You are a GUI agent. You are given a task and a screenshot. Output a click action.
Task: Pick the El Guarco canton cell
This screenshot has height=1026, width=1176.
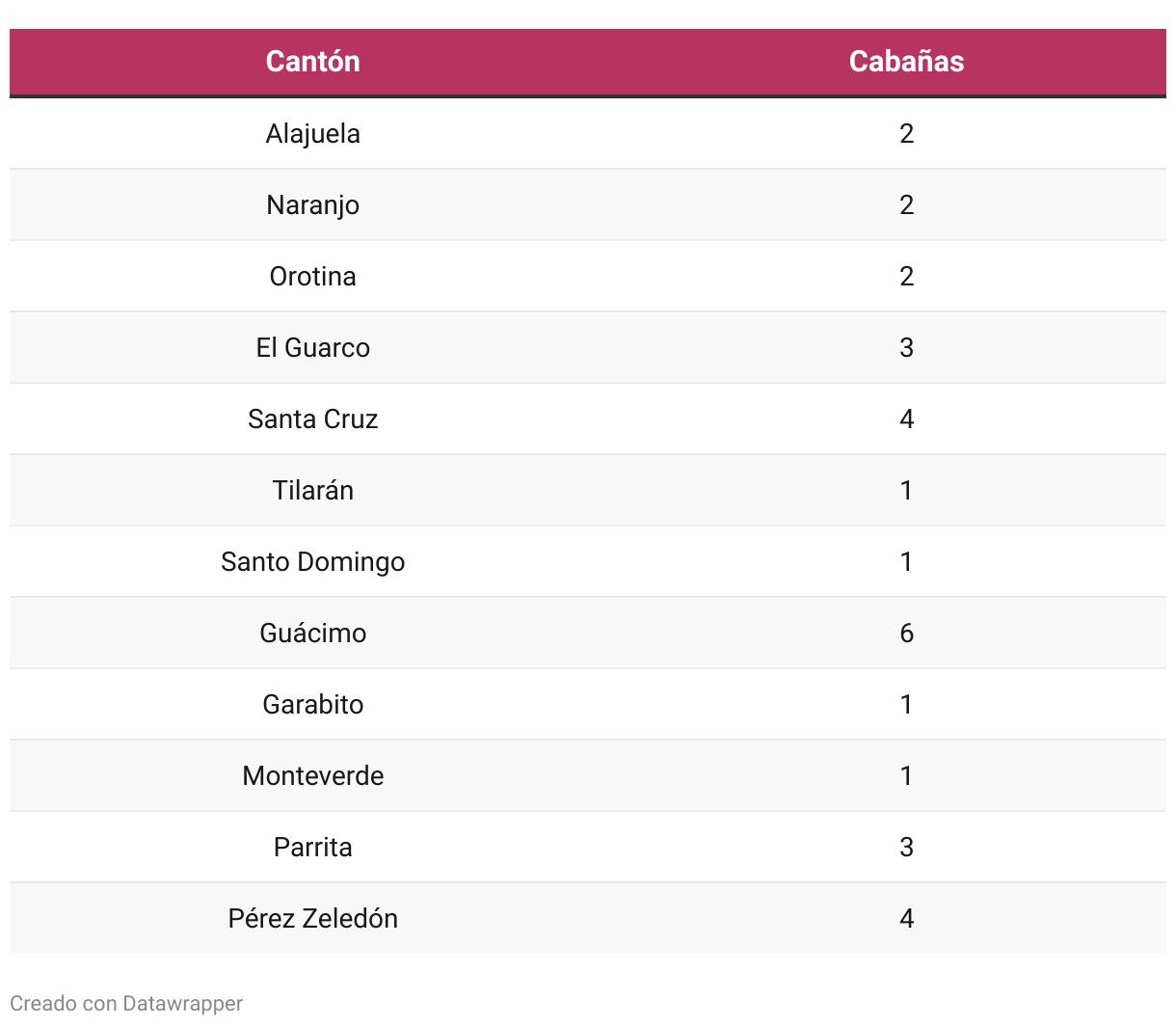coord(312,347)
